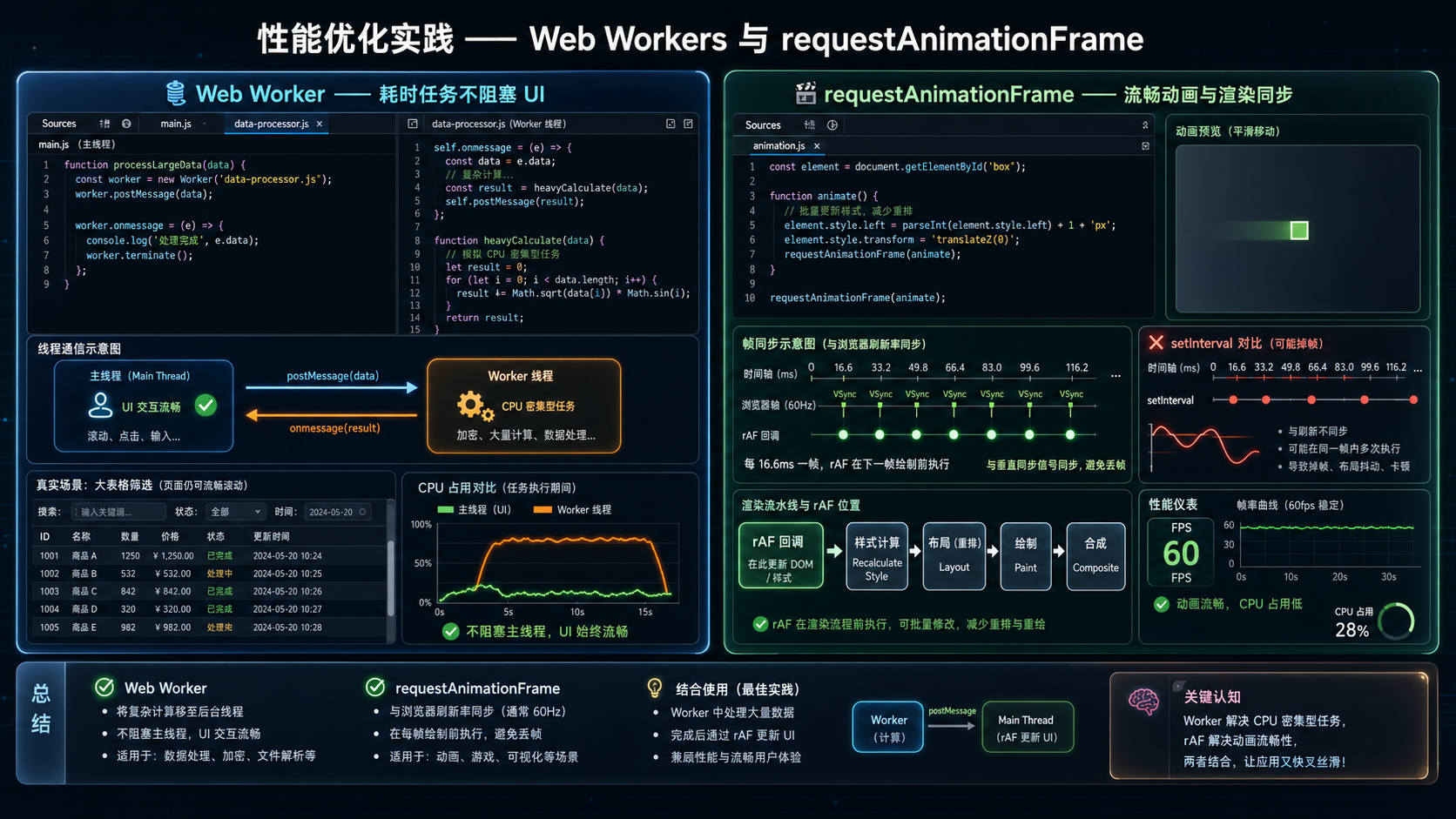Click icon at right end of animation.js tab row

tap(1145, 146)
